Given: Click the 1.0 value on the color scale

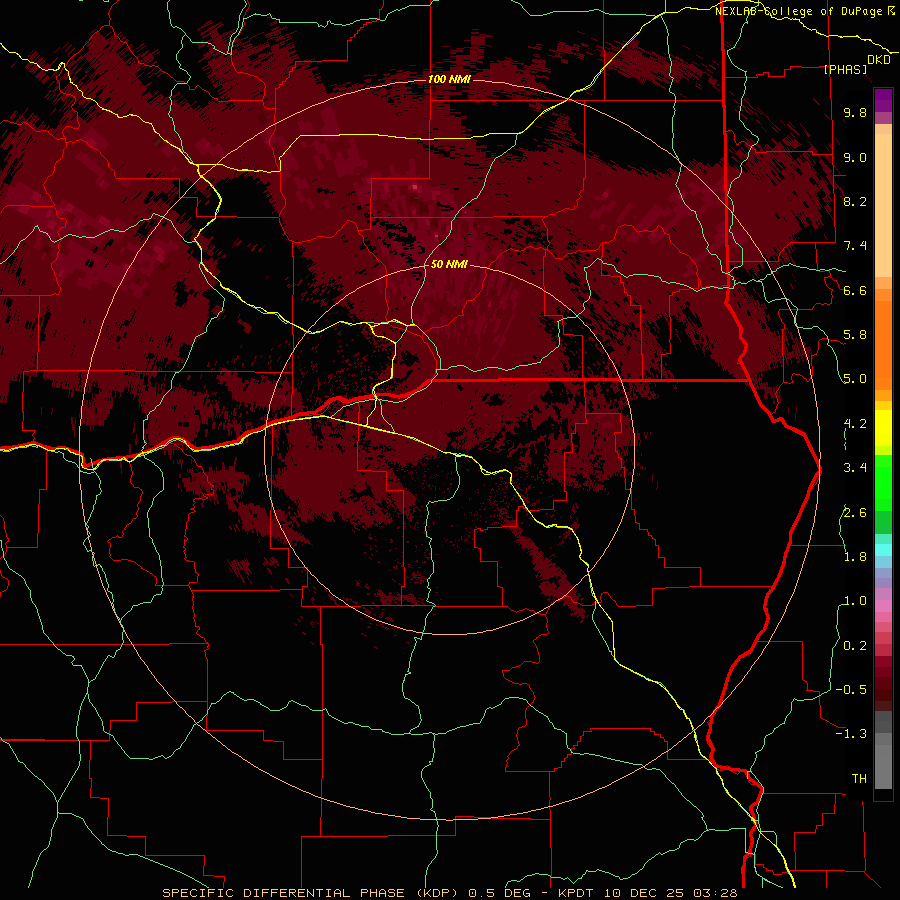Looking at the screenshot, I should click(x=855, y=601).
